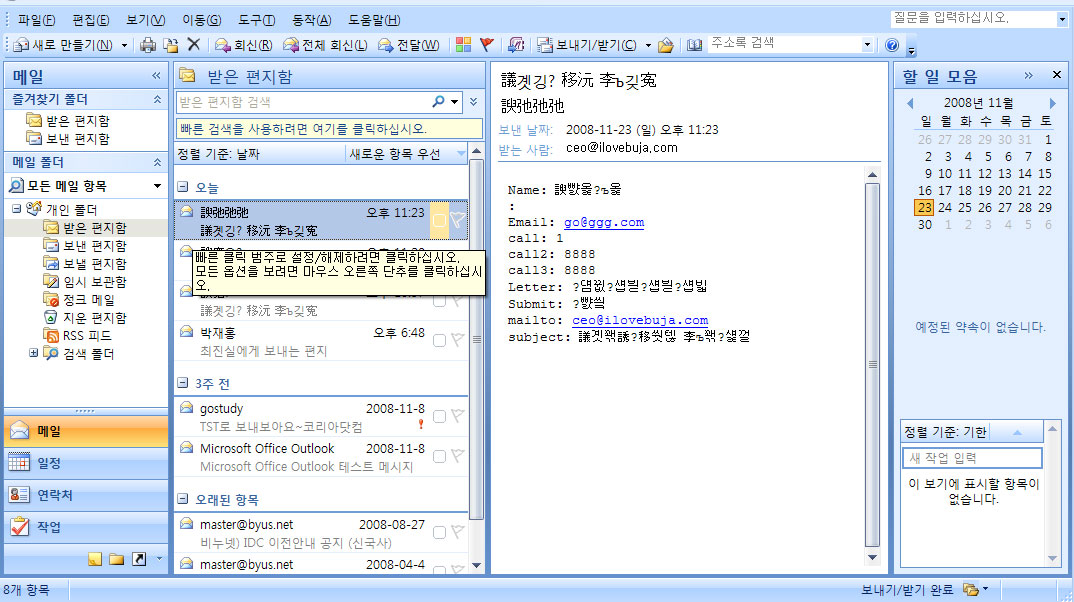Go to the previous month in the calendar
The height and width of the screenshot is (602, 1074).
click(910, 103)
